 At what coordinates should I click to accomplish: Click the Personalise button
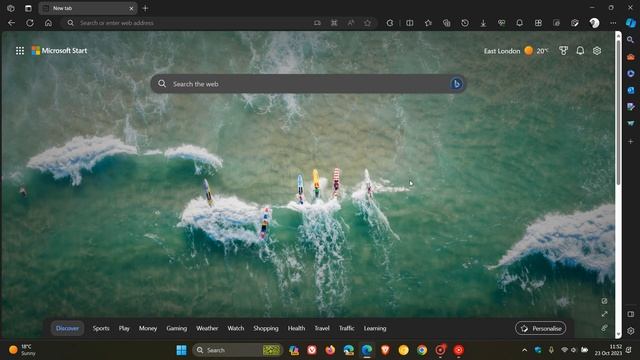(540, 328)
